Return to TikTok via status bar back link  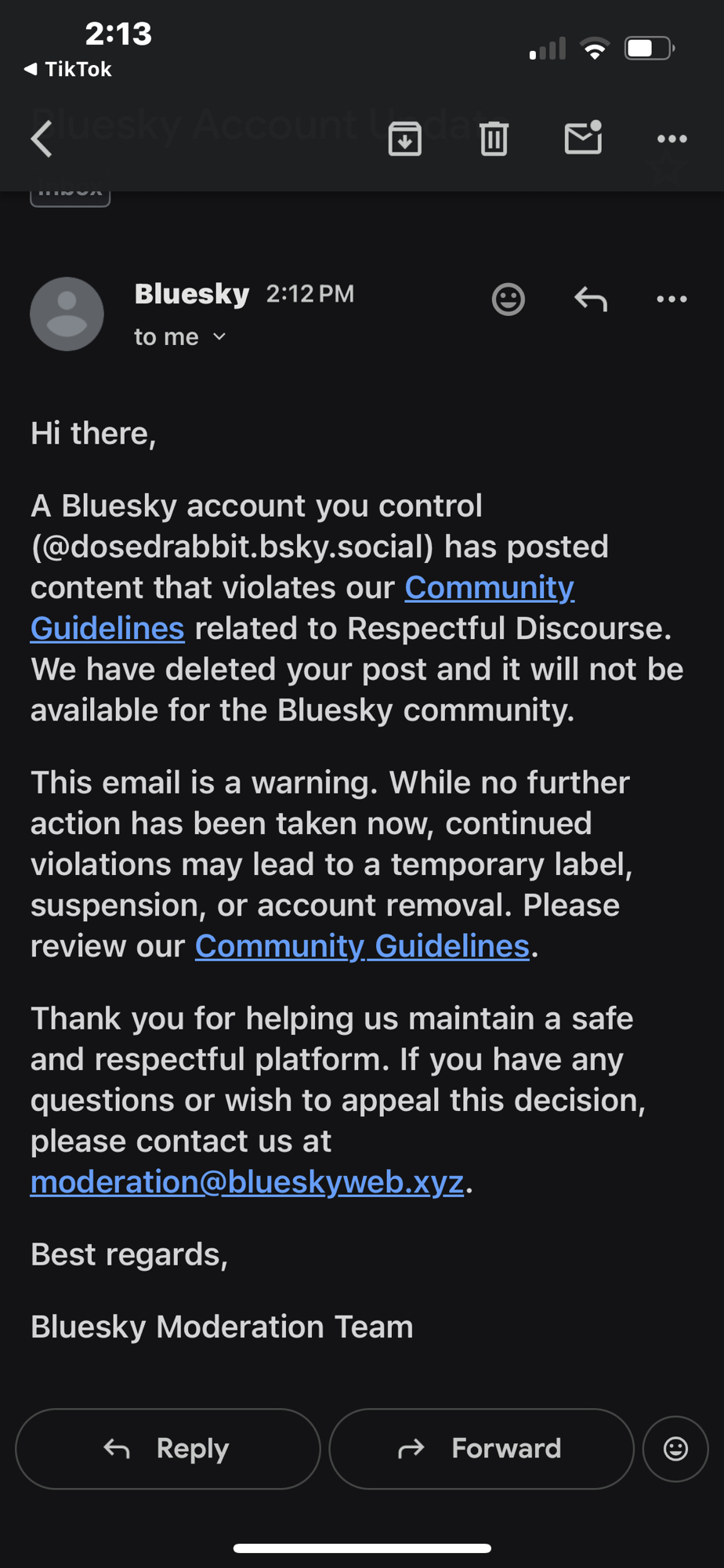[69, 70]
